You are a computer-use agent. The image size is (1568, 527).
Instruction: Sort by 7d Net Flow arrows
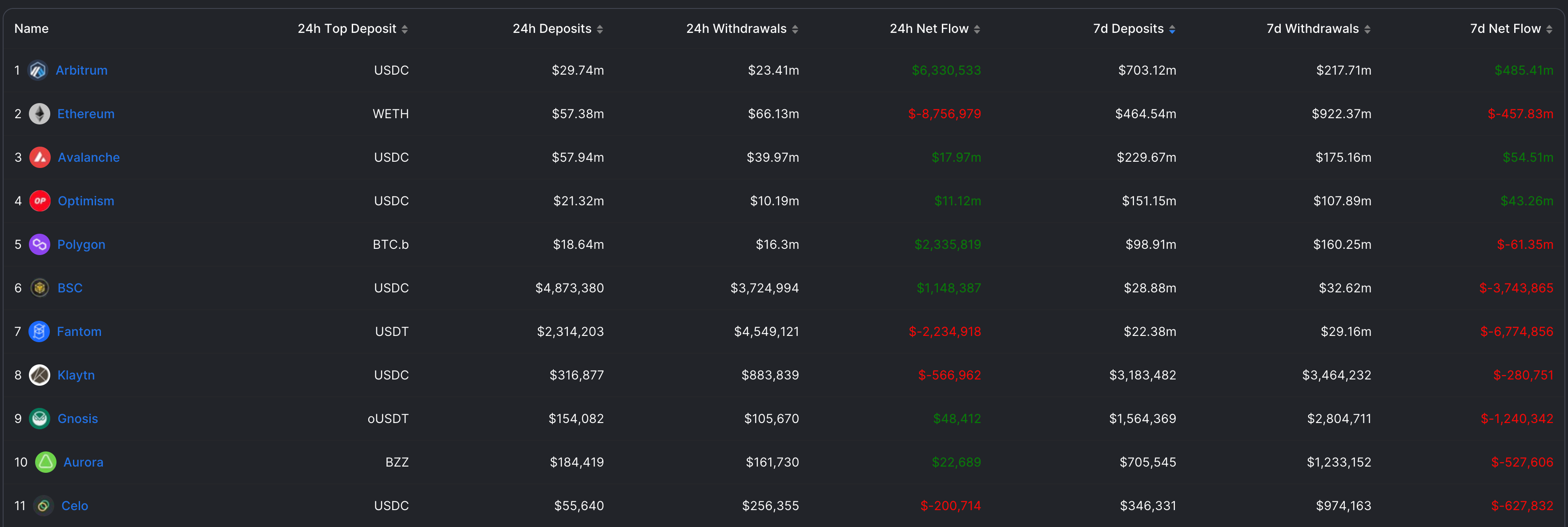pyautogui.click(x=1549, y=29)
